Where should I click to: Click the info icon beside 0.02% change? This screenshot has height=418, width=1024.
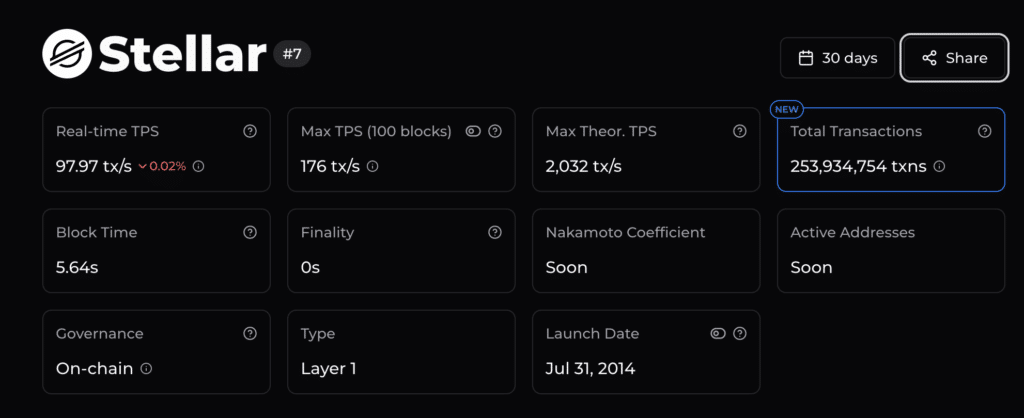click(198, 166)
